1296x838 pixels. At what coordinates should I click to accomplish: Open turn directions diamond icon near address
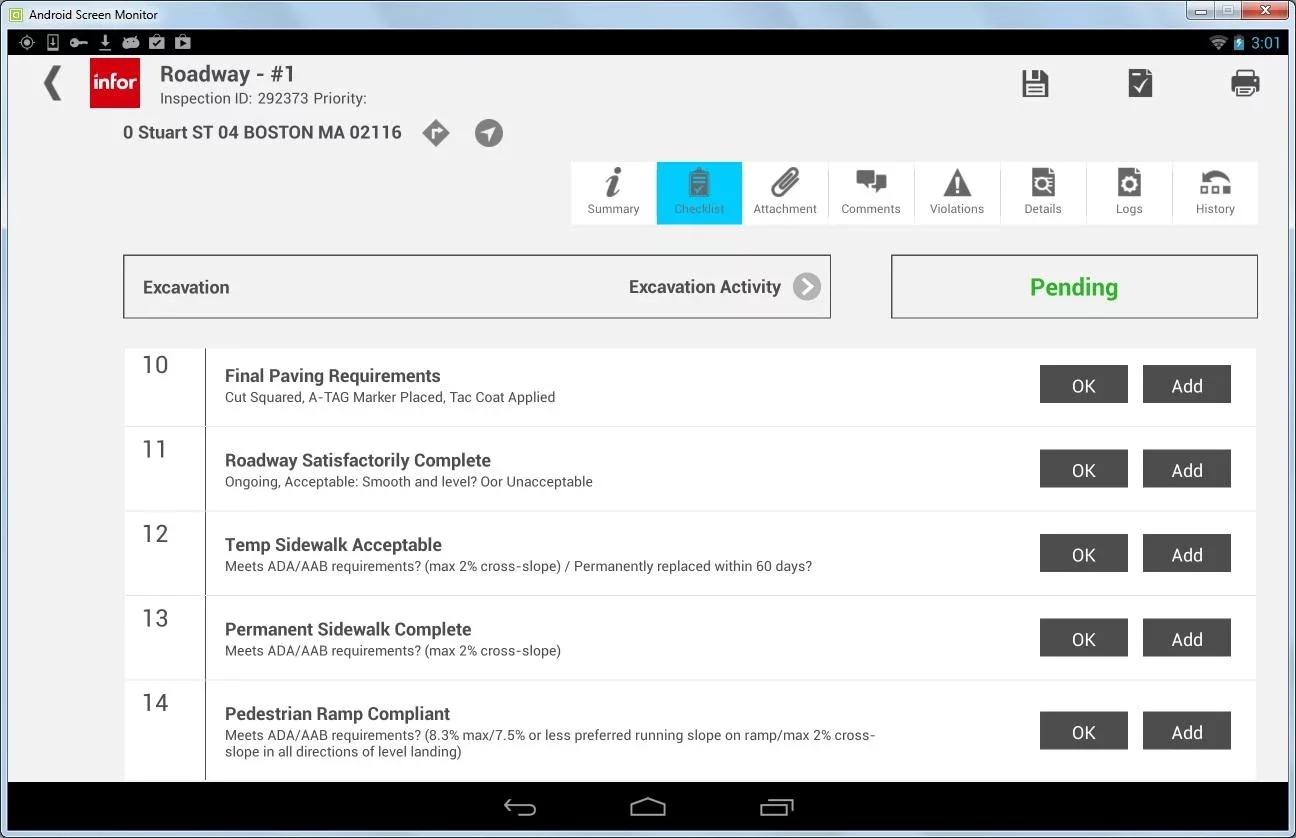coord(436,132)
